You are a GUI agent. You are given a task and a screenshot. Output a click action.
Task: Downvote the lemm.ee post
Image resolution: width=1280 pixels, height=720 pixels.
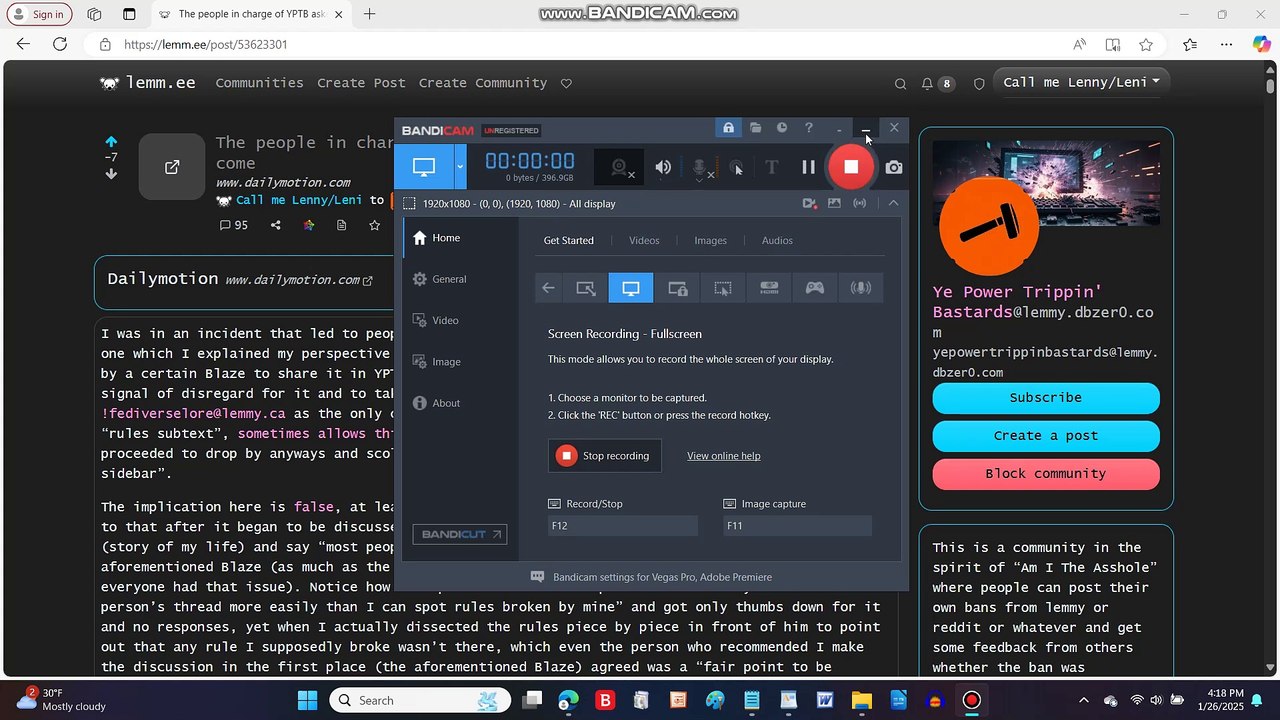point(111,173)
